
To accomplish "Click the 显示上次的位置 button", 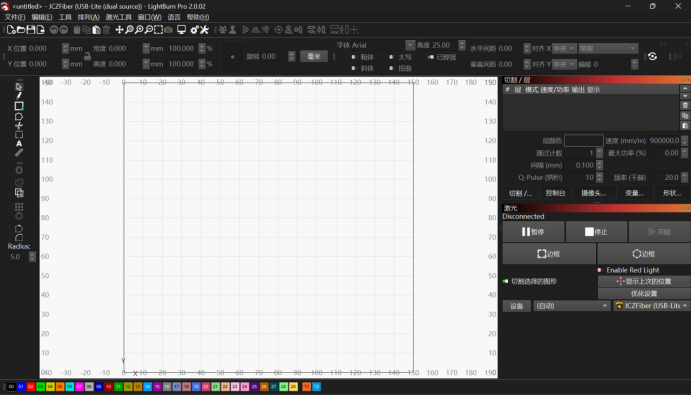I will (644, 281).
